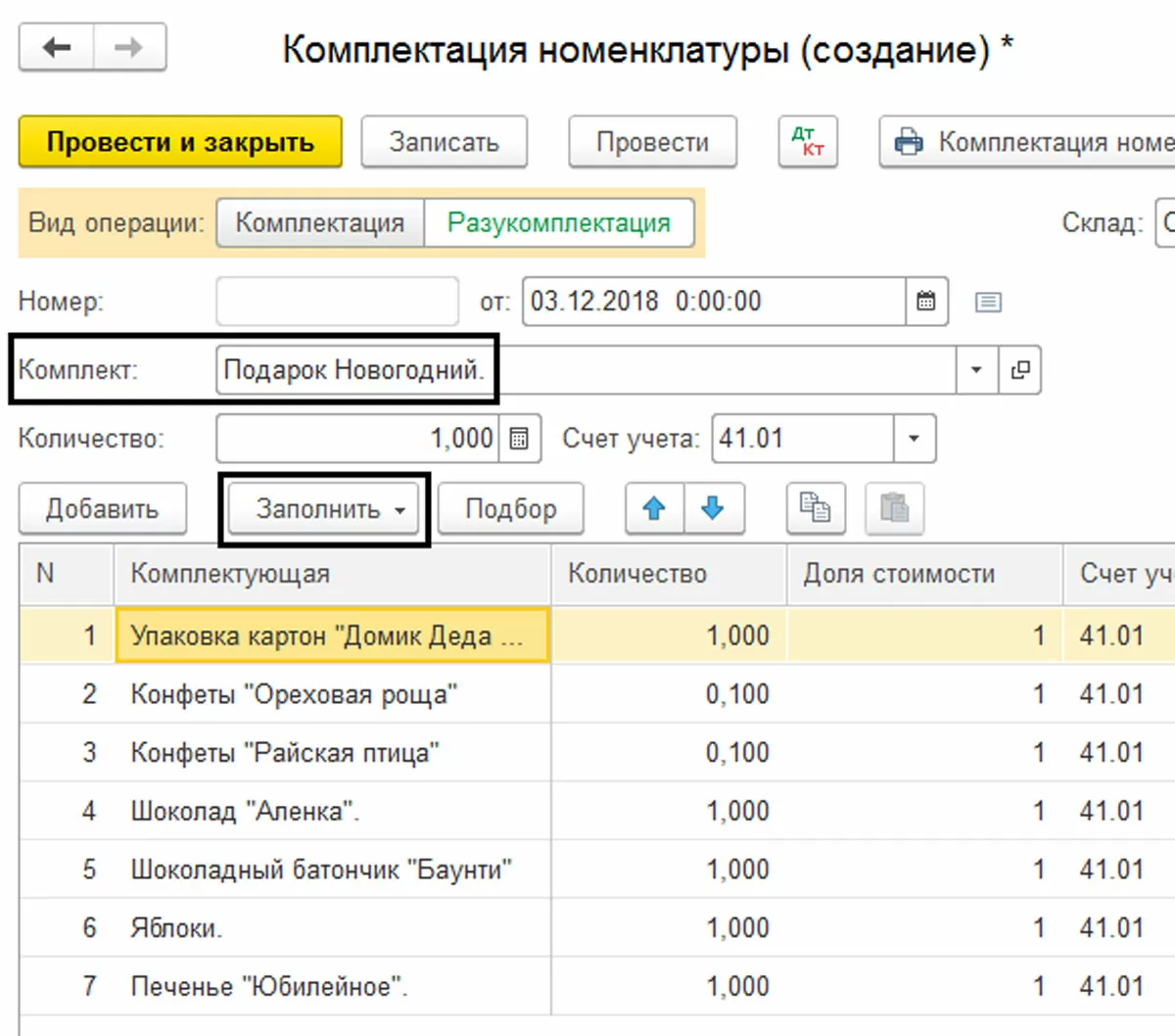Select the Разукомплектация operation type
The image size is (1175, 1036).
point(559,222)
